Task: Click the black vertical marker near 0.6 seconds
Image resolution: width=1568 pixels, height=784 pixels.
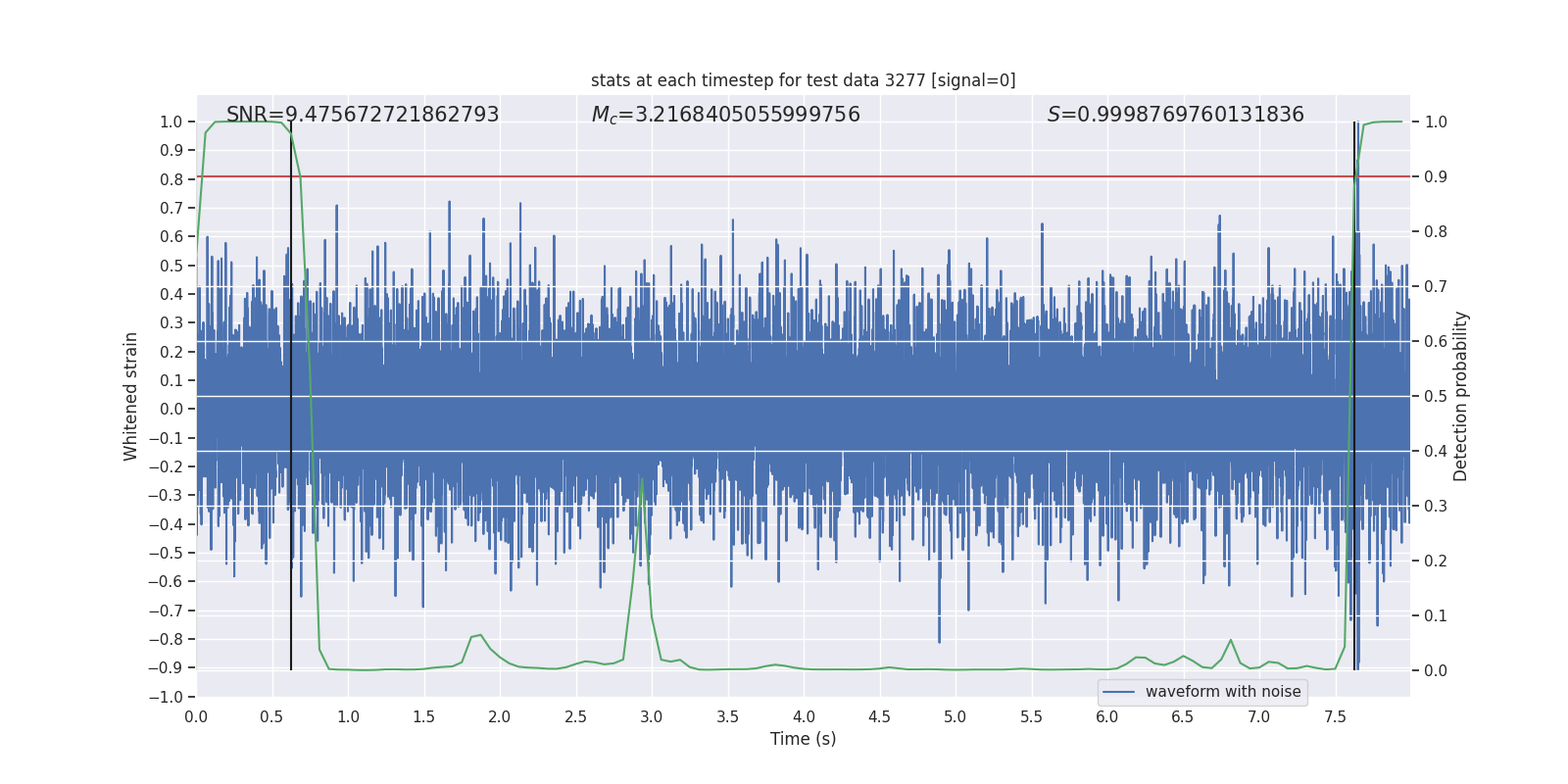Action: click(x=291, y=392)
